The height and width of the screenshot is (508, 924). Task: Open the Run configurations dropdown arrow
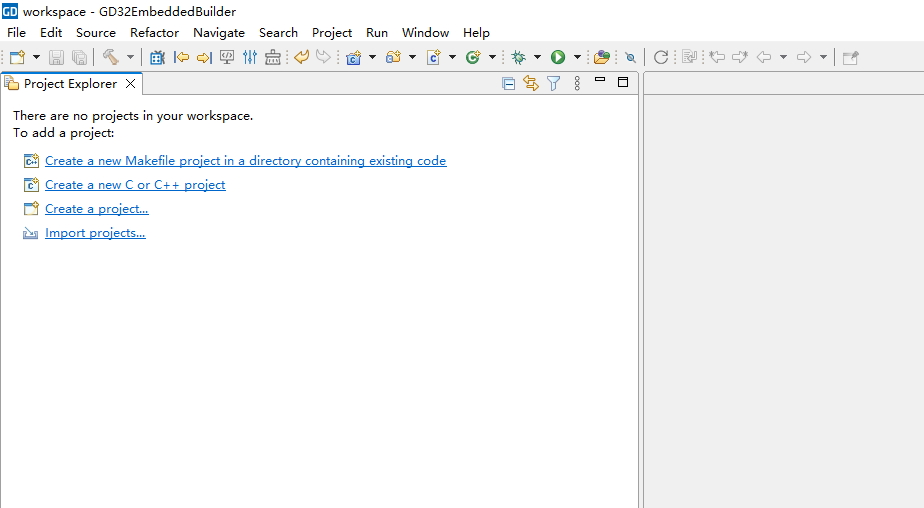(577, 57)
